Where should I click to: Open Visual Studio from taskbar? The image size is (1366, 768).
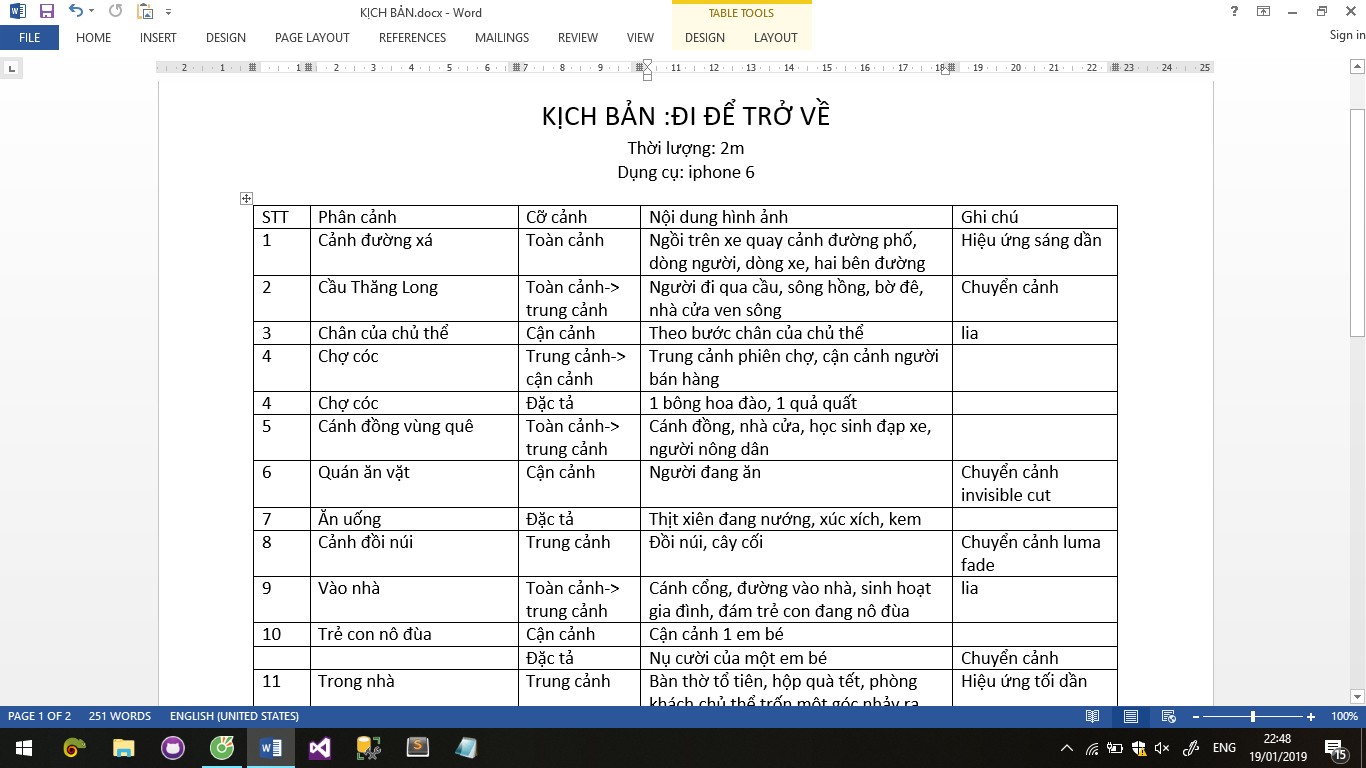coord(320,747)
